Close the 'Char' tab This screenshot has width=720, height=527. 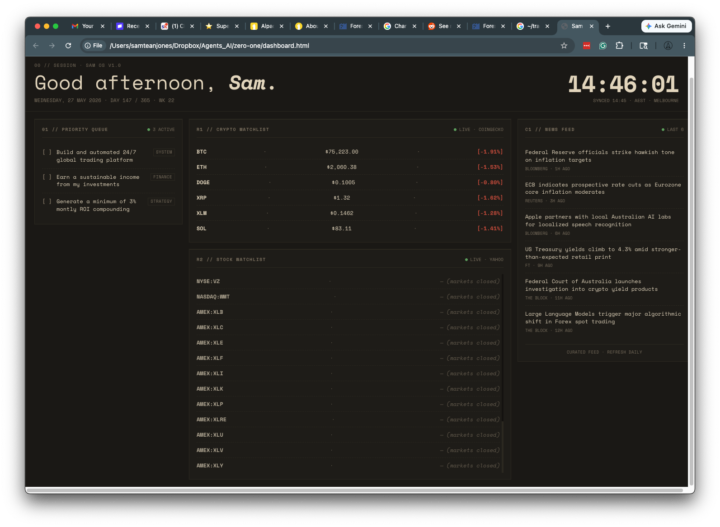414,26
